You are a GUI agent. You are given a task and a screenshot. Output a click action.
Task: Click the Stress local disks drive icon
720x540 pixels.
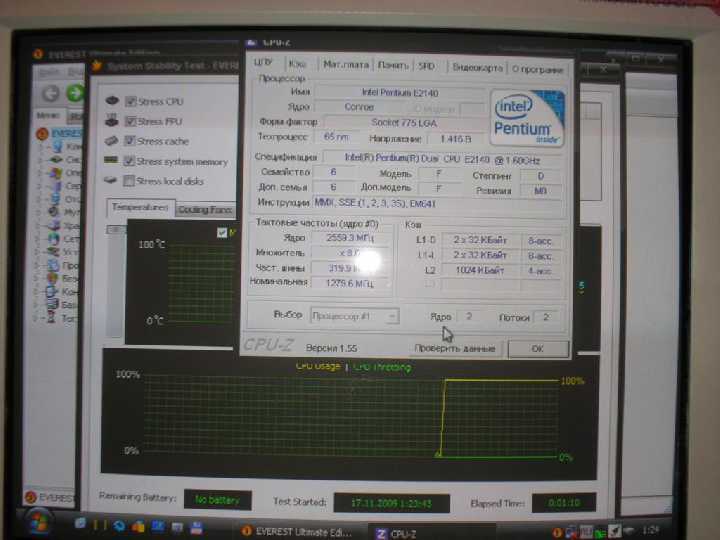[x=110, y=180]
